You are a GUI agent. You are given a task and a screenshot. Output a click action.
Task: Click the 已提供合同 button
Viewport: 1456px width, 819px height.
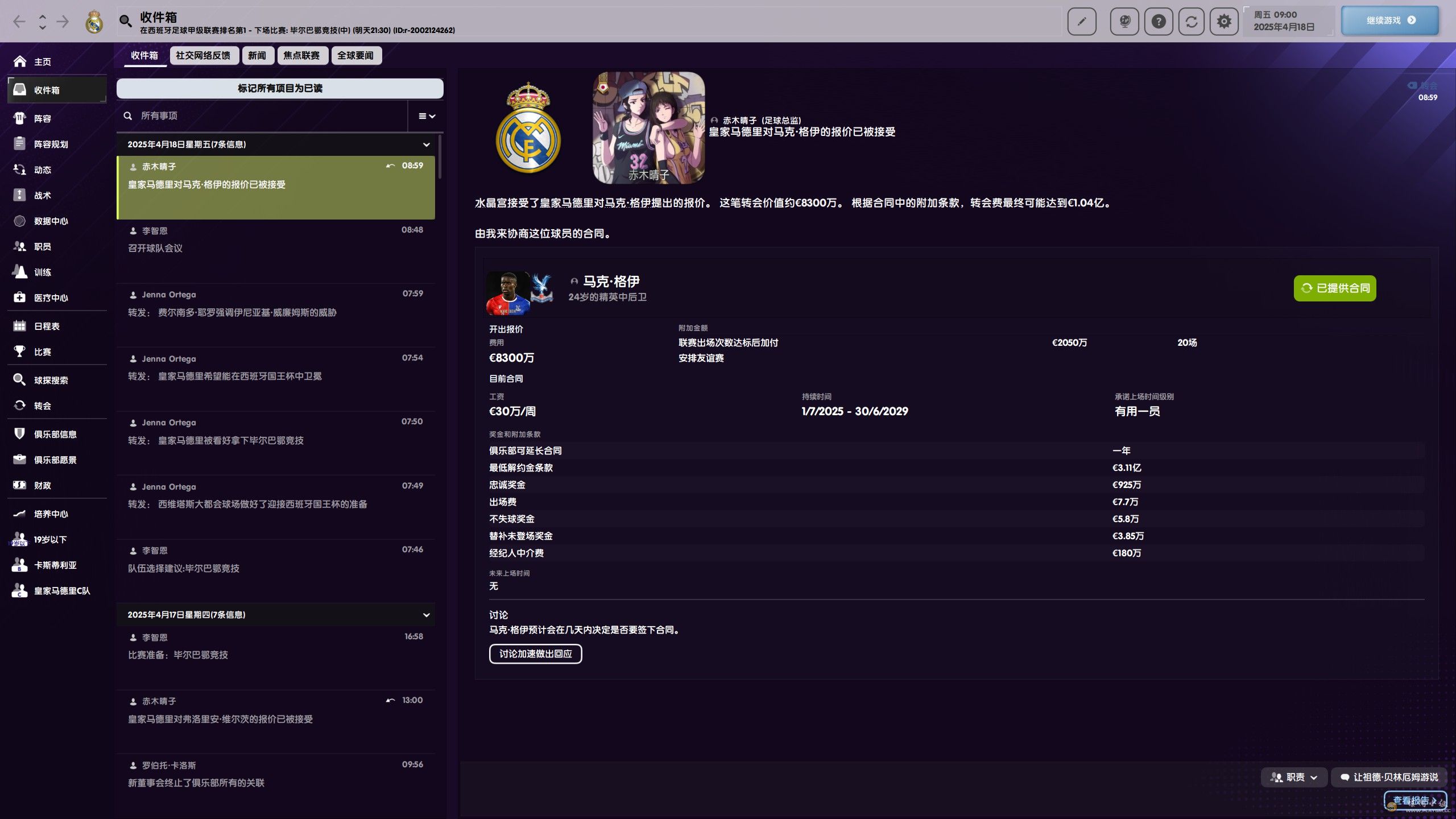tap(1334, 288)
